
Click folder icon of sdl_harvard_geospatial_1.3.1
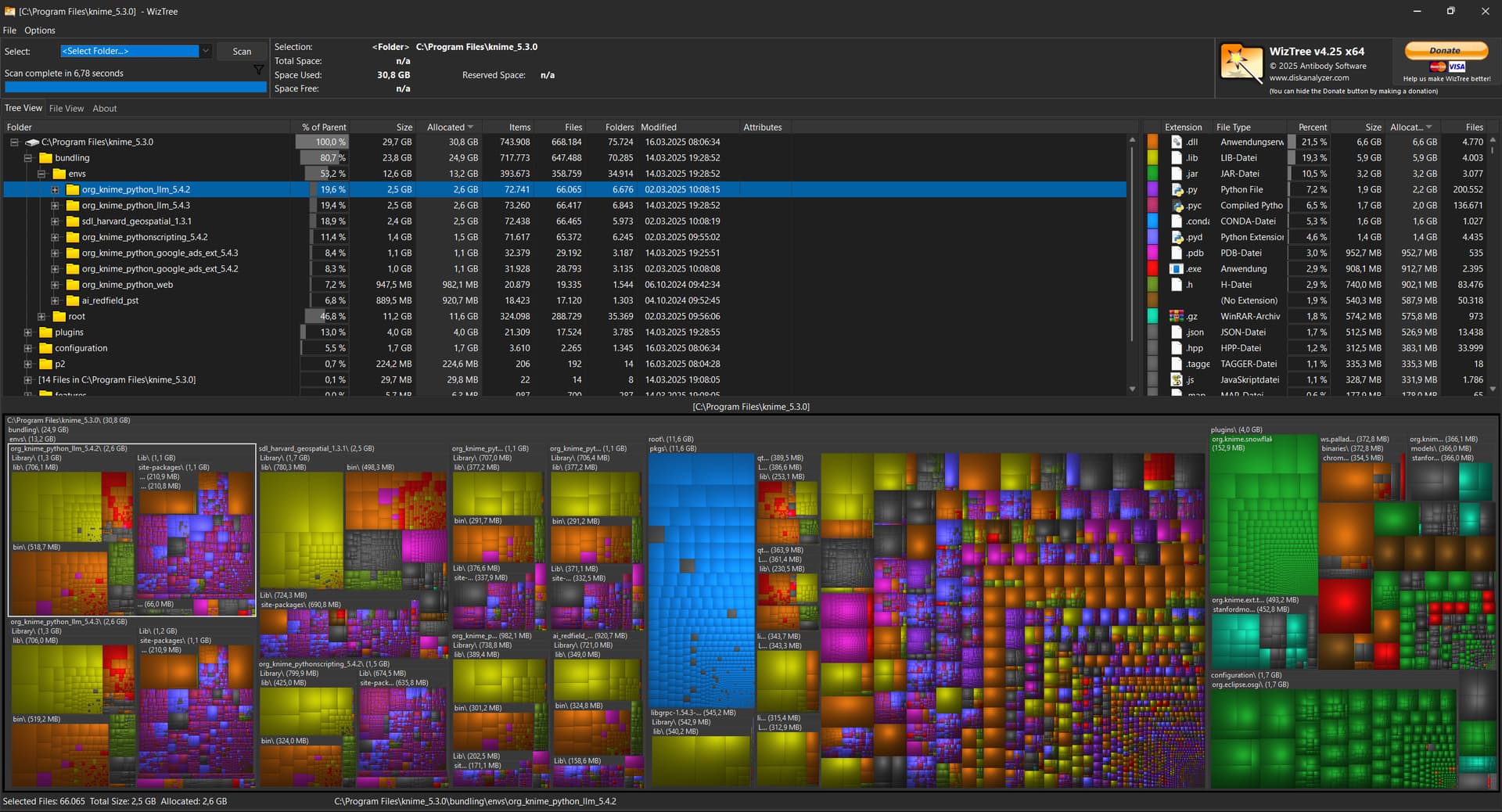[x=73, y=221]
